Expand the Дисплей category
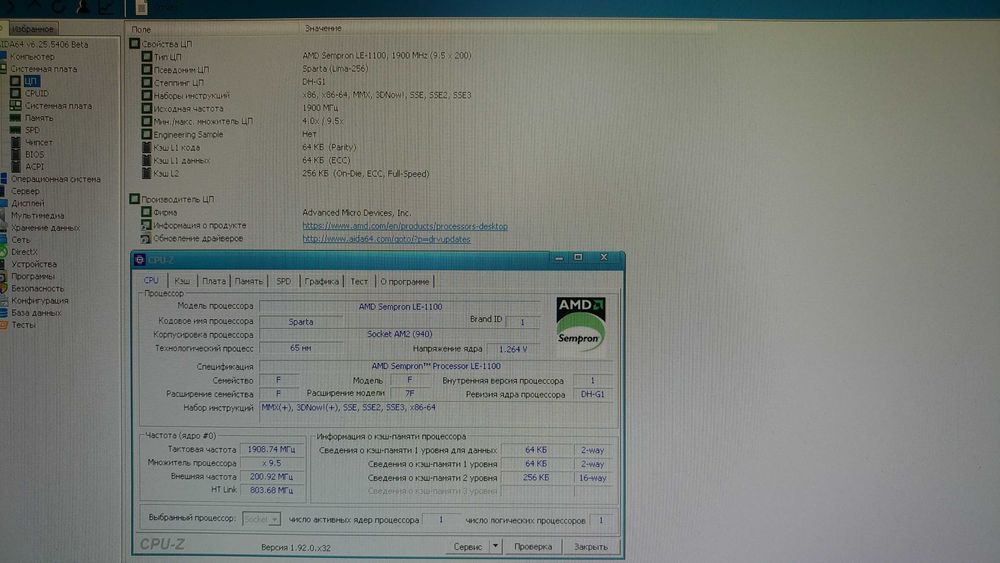This screenshot has width=1000, height=563. pos(27,203)
